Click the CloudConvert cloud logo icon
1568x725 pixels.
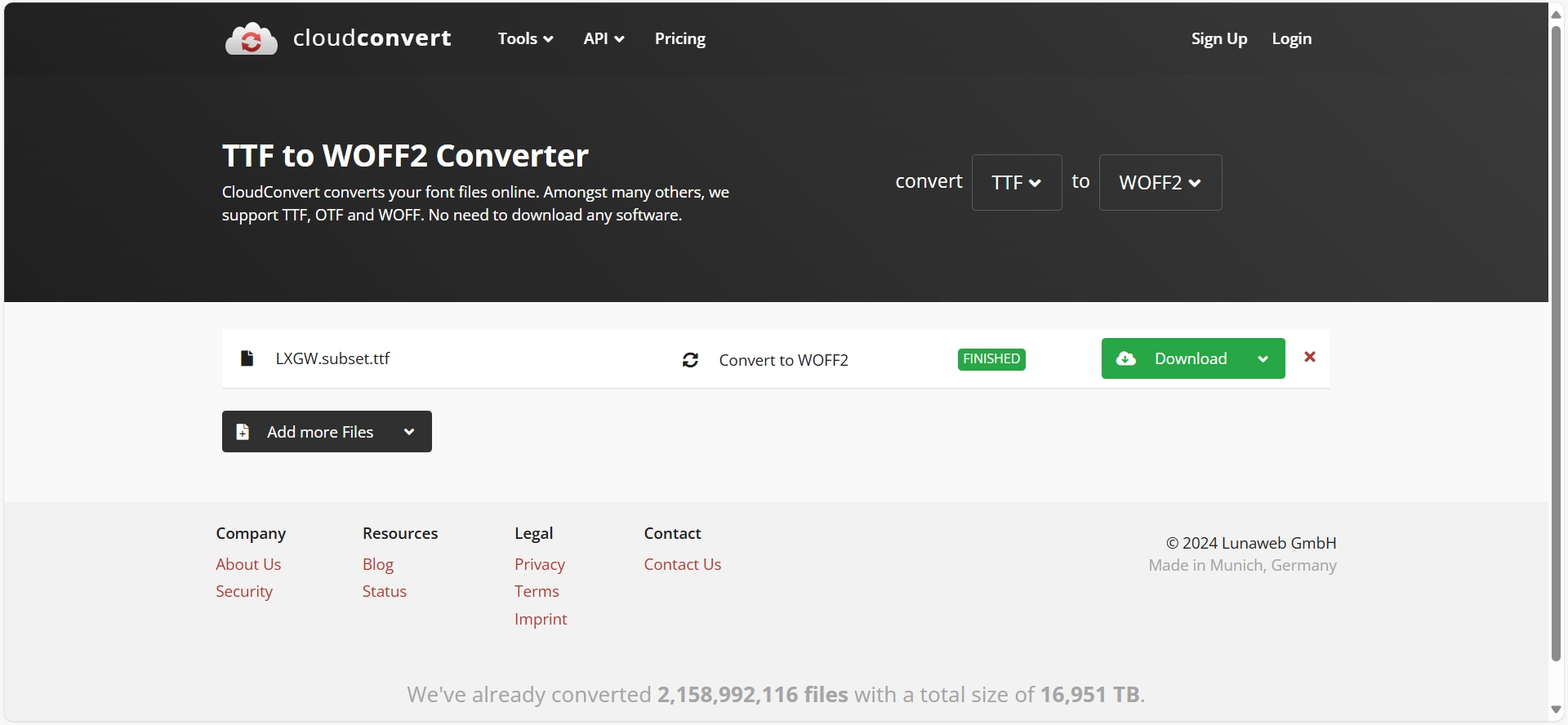pyautogui.click(x=252, y=38)
